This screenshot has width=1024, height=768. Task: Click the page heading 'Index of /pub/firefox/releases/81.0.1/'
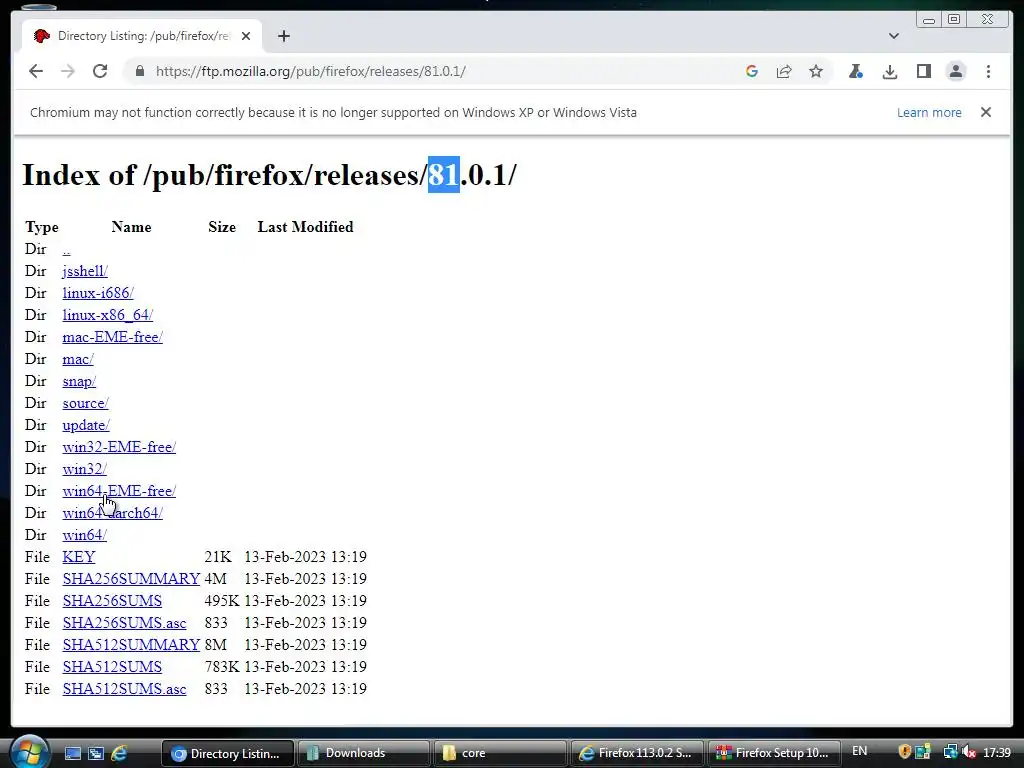pyautogui.click(x=269, y=175)
